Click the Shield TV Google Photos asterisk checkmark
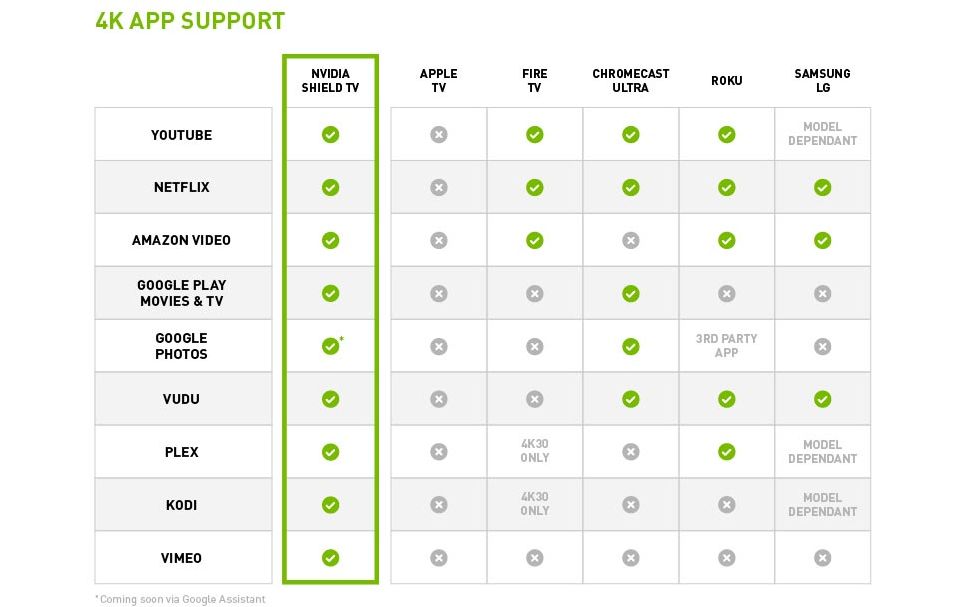The height and width of the screenshot is (607, 971). tap(332, 346)
